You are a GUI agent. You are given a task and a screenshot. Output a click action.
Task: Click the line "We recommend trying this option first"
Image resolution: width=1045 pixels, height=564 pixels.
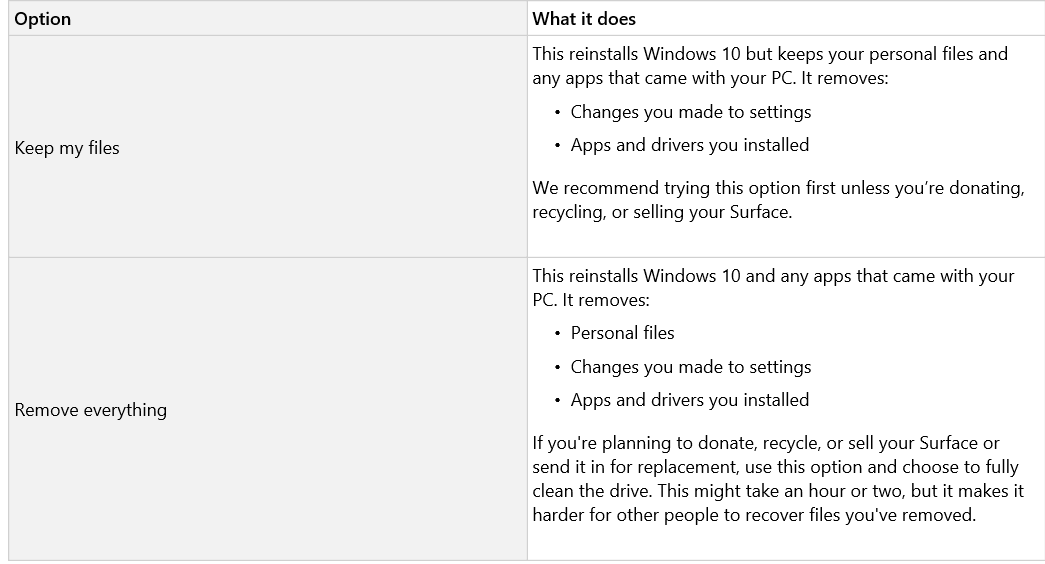click(778, 188)
